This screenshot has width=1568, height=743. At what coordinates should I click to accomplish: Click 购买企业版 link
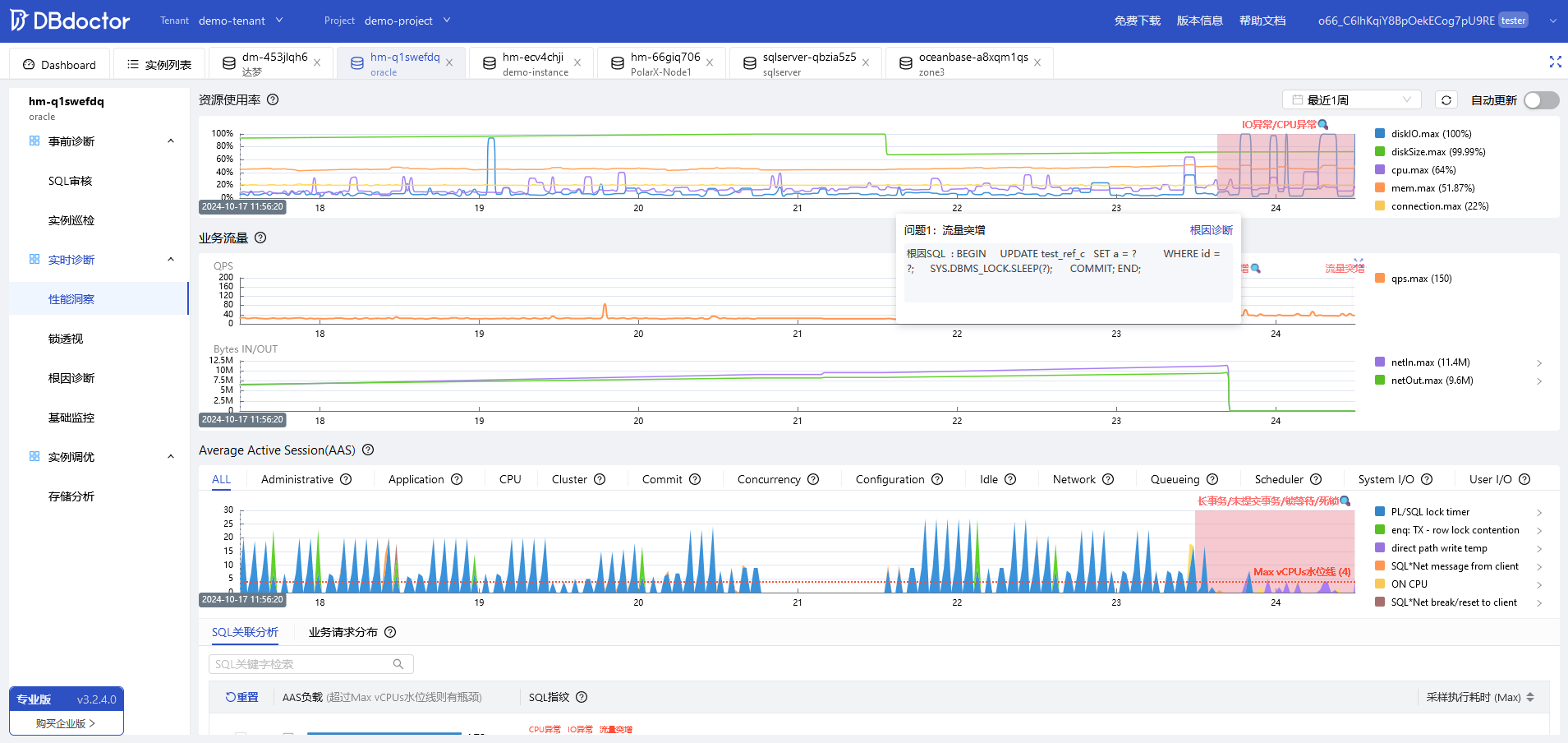point(66,723)
